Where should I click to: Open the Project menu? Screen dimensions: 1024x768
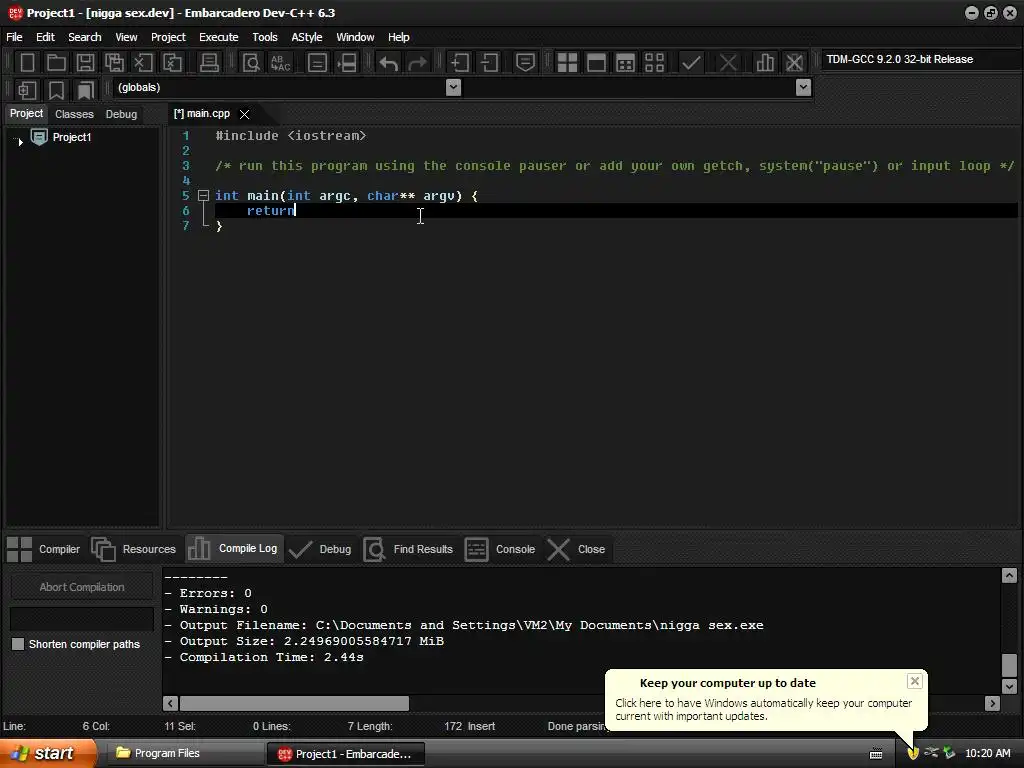168,37
